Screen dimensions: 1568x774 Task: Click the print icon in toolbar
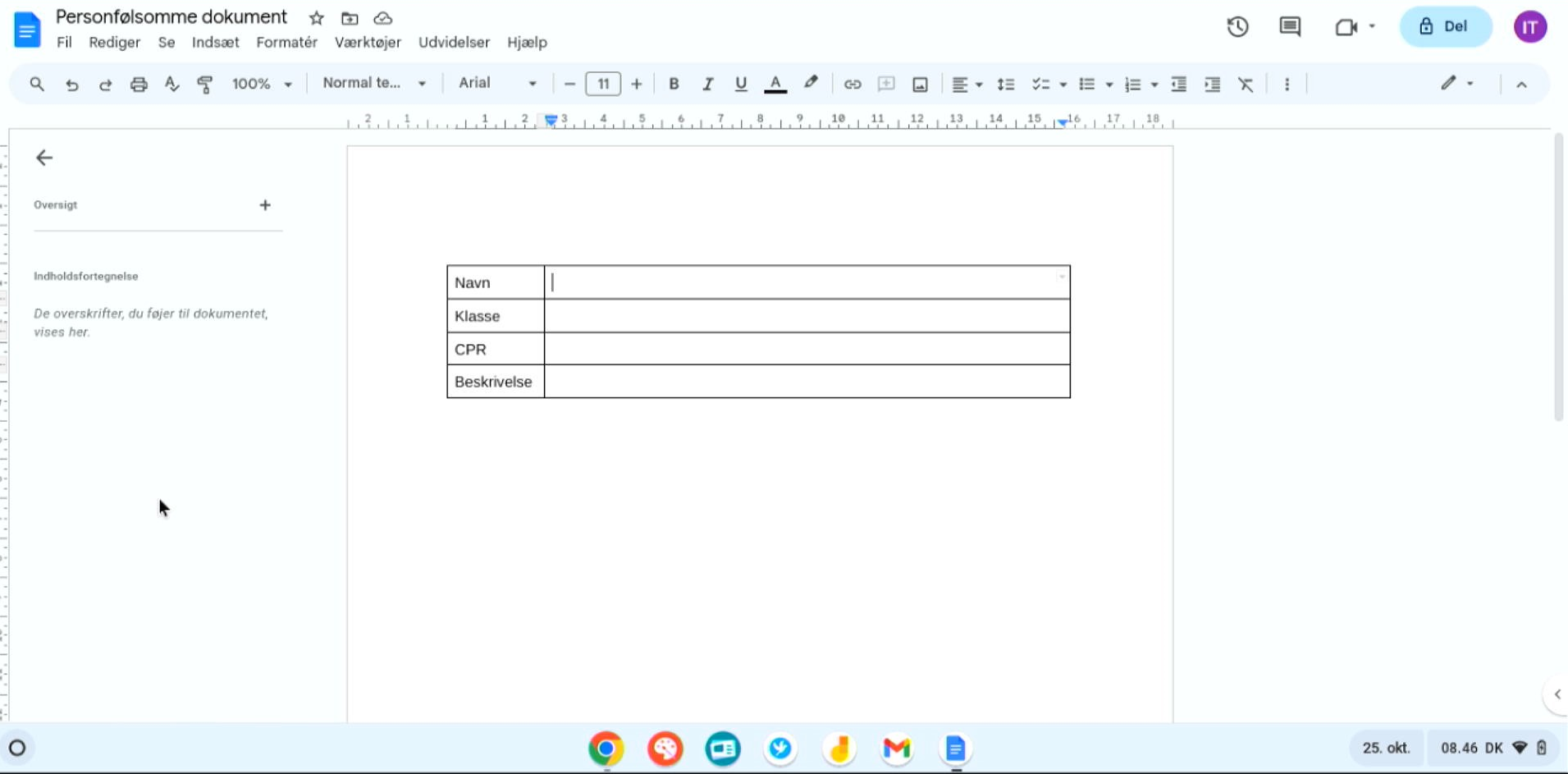pos(139,84)
